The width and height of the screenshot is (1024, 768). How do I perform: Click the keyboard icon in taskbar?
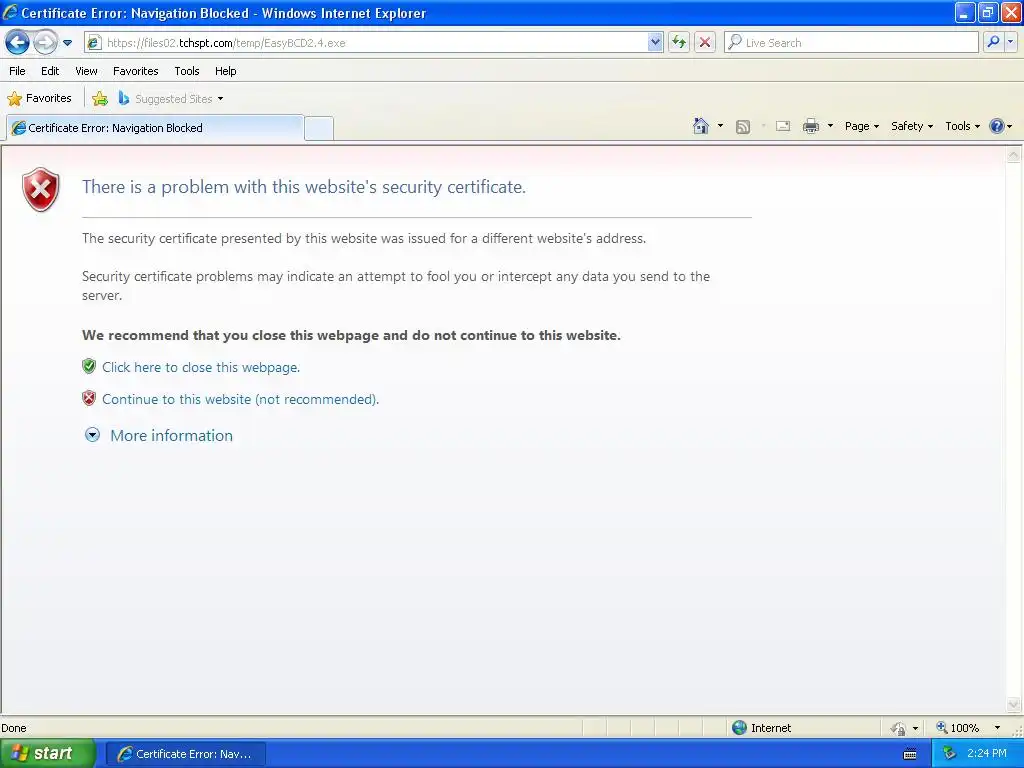[910, 754]
